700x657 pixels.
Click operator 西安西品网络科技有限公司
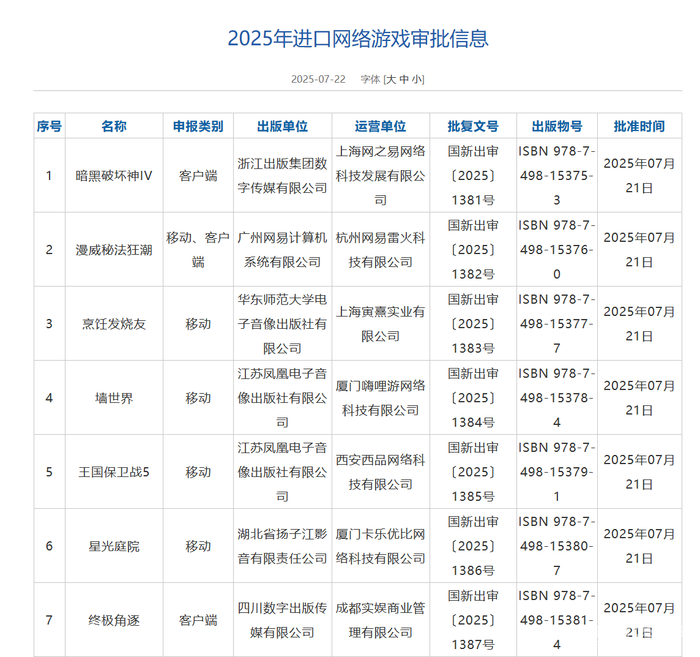(380, 472)
